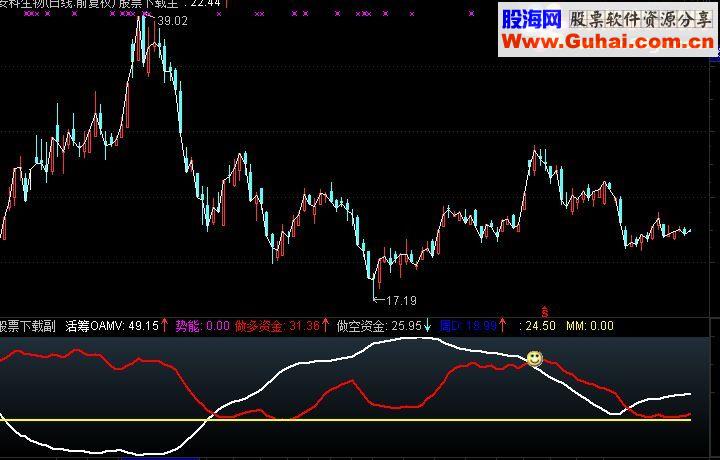
Task: Click the down arrow after 25.95
Action: pyautogui.click(x=428, y=326)
